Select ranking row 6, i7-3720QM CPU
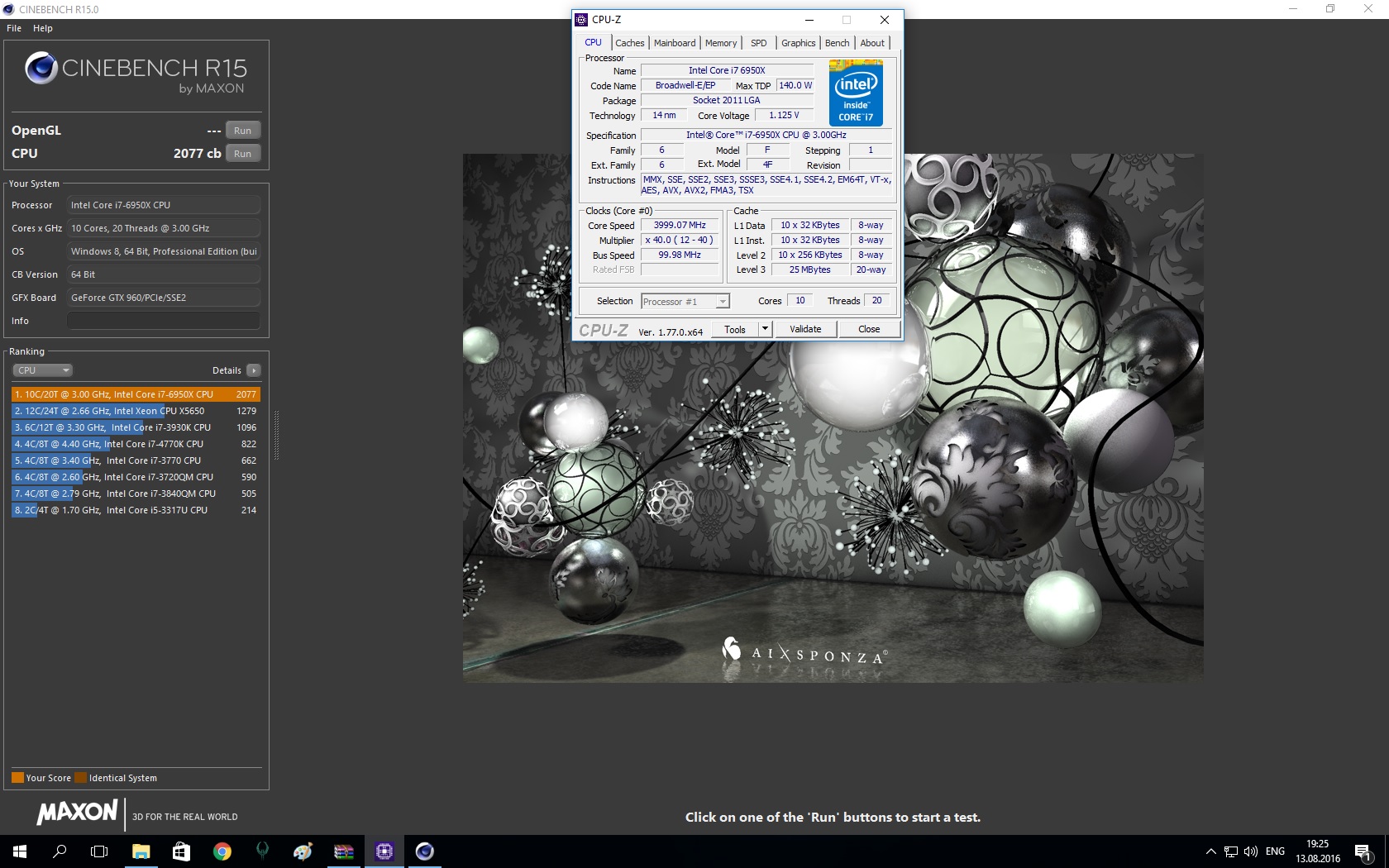 click(136, 477)
